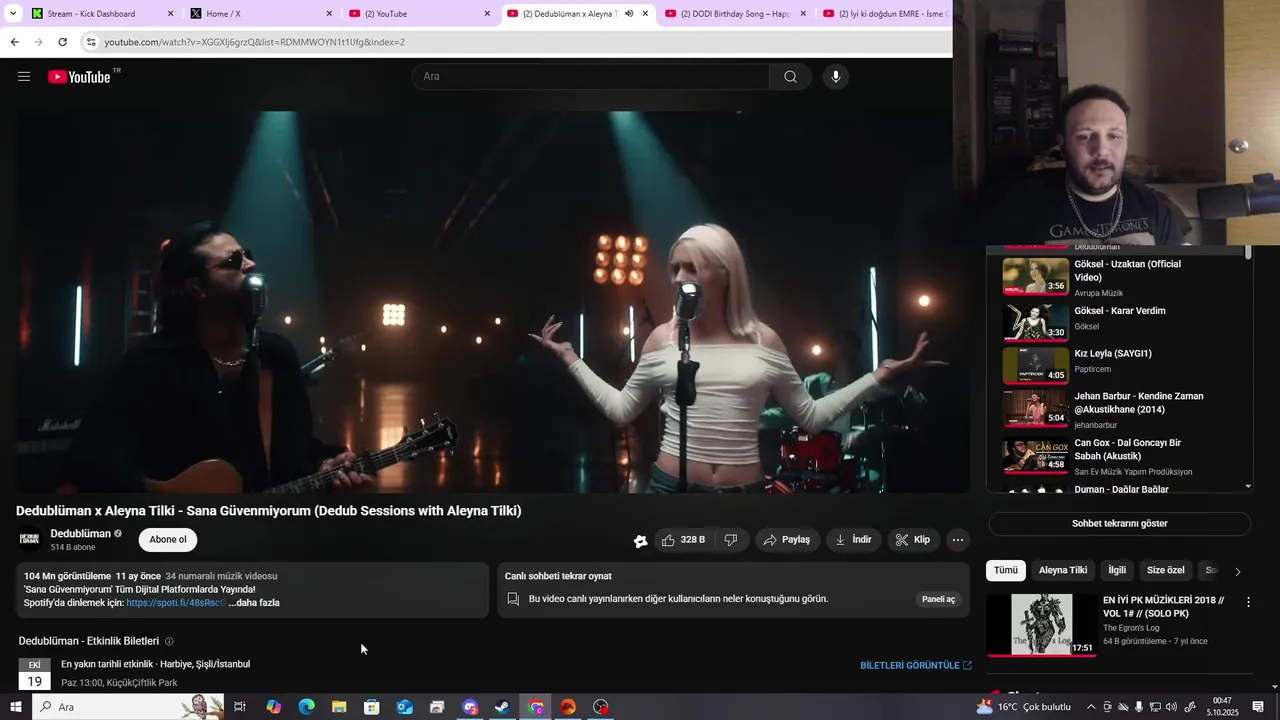Open more actions three-dot menu under video
Image resolution: width=1280 pixels, height=720 pixels.
click(x=958, y=540)
